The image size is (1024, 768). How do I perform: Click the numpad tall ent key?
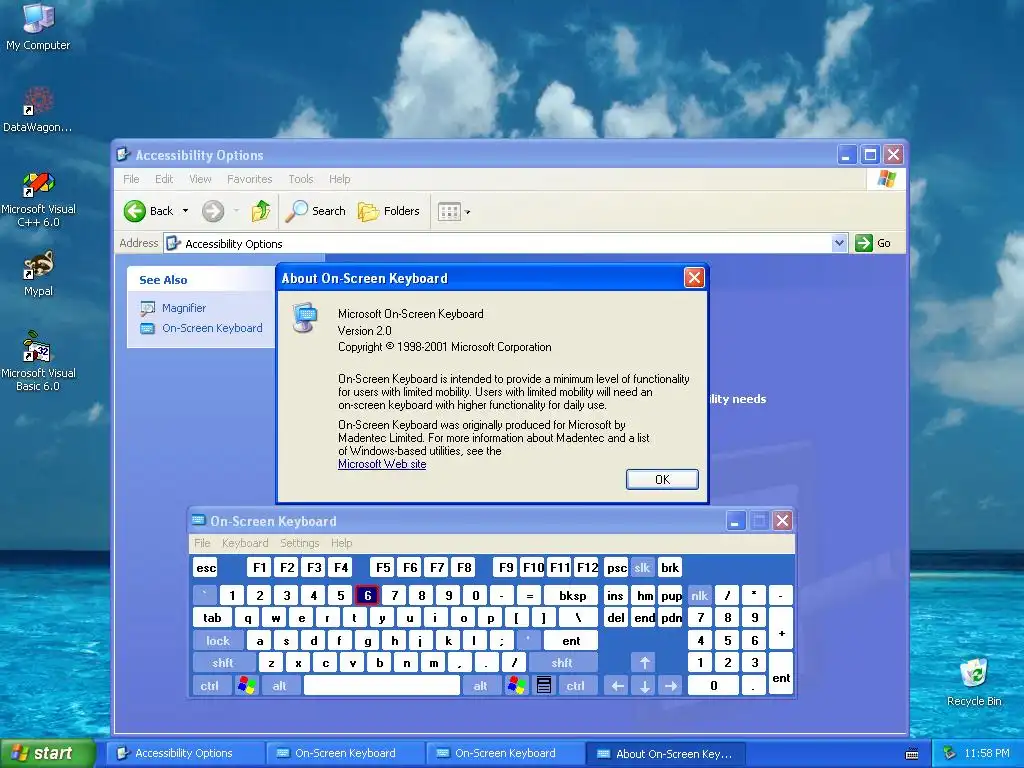tap(781, 674)
